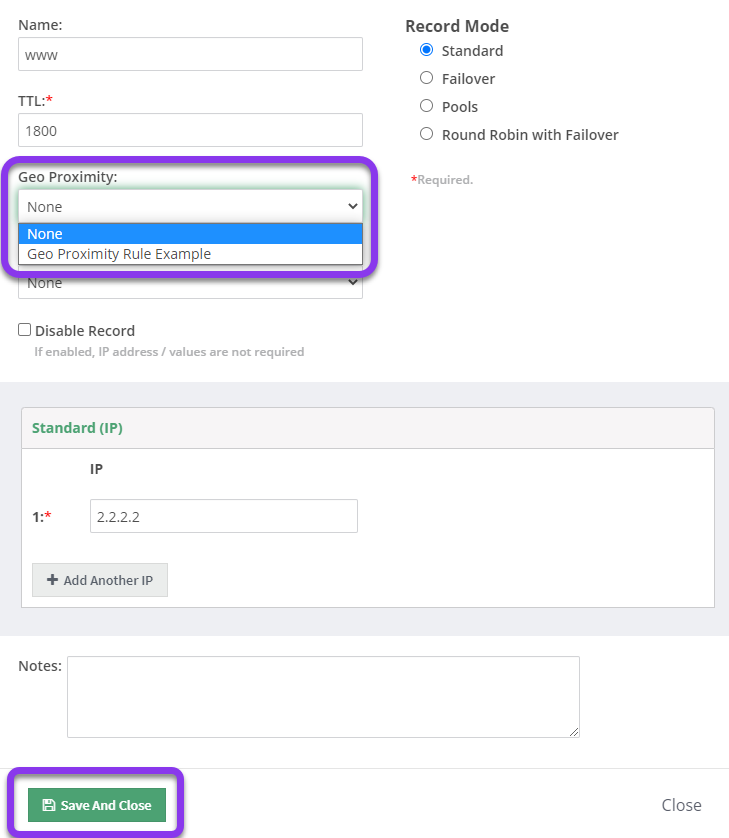Click the Add Another IP button
The height and width of the screenshot is (838, 729).
click(100, 580)
